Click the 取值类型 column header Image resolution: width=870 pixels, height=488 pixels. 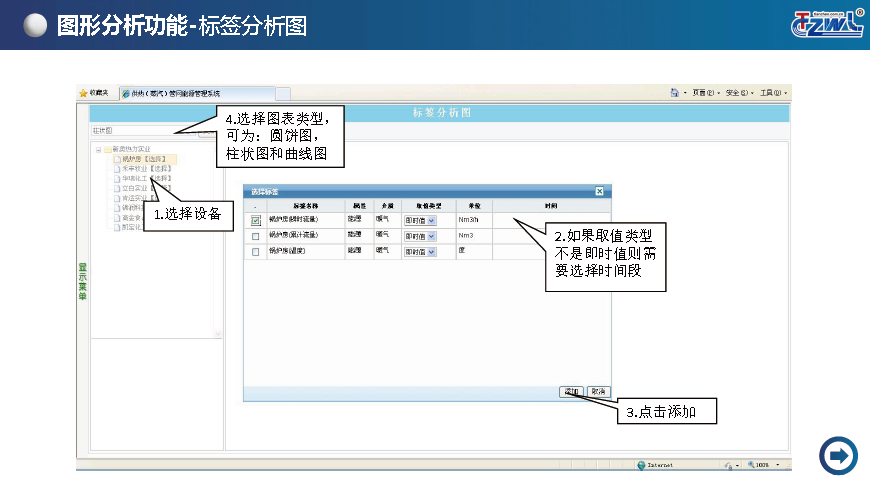click(x=428, y=206)
